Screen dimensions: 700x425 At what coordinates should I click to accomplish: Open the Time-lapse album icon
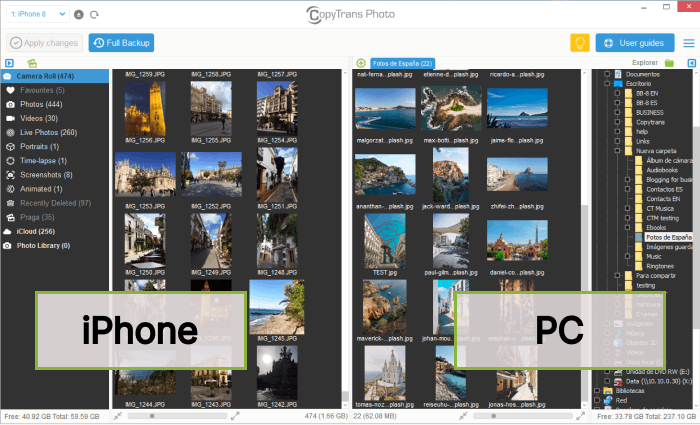[x=11, y=161]
